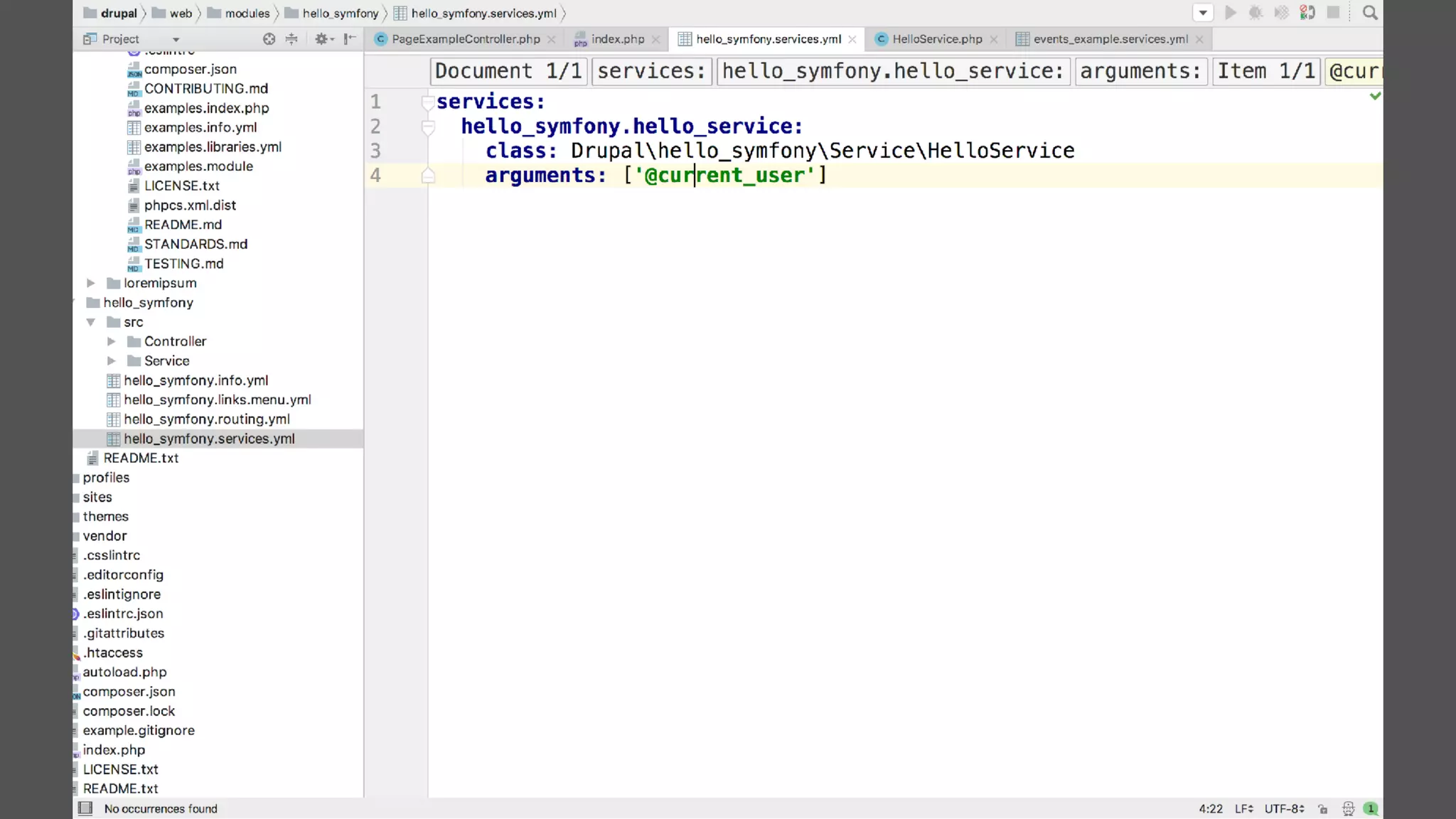This screenshot has height=819, width=1456.
Task: Switch to HelloService.php tab
Action: [x=936, y=39]
